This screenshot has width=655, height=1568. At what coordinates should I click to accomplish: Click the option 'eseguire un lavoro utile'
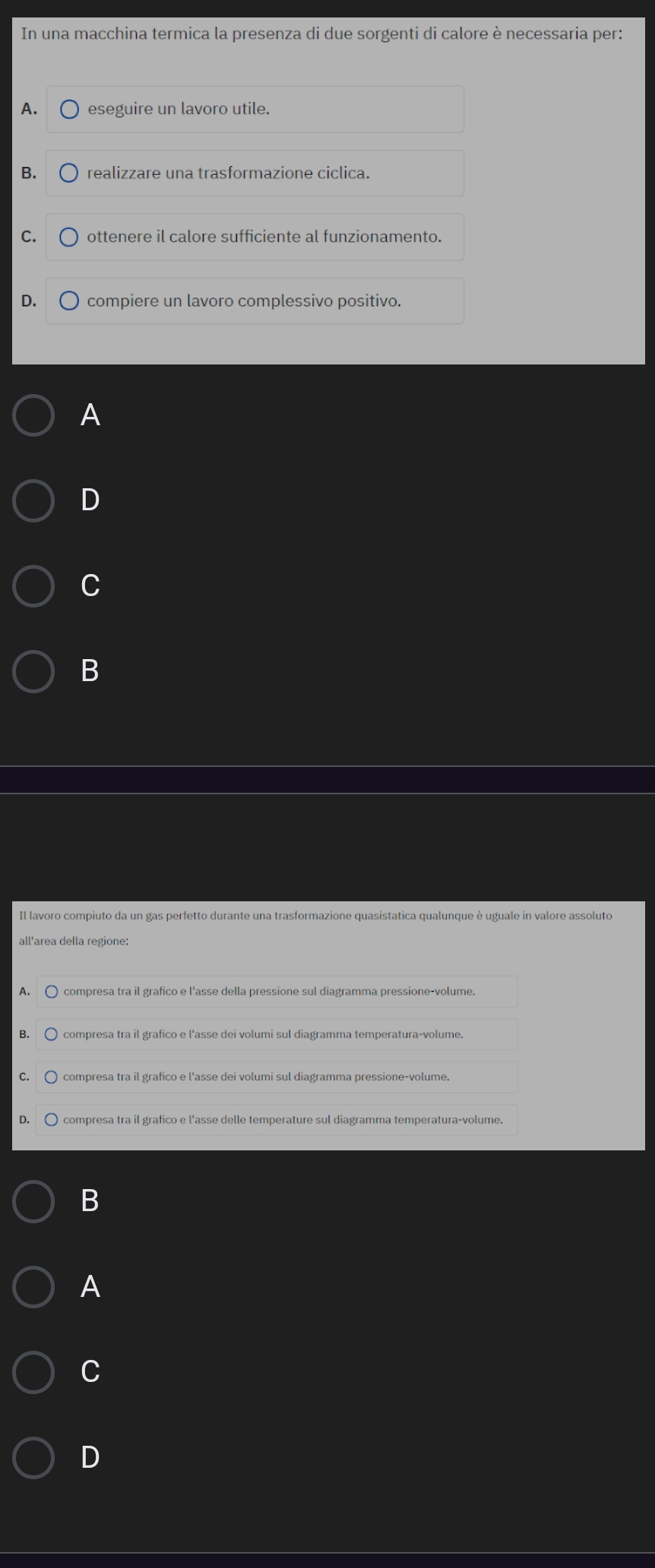[x=255, y=109]
